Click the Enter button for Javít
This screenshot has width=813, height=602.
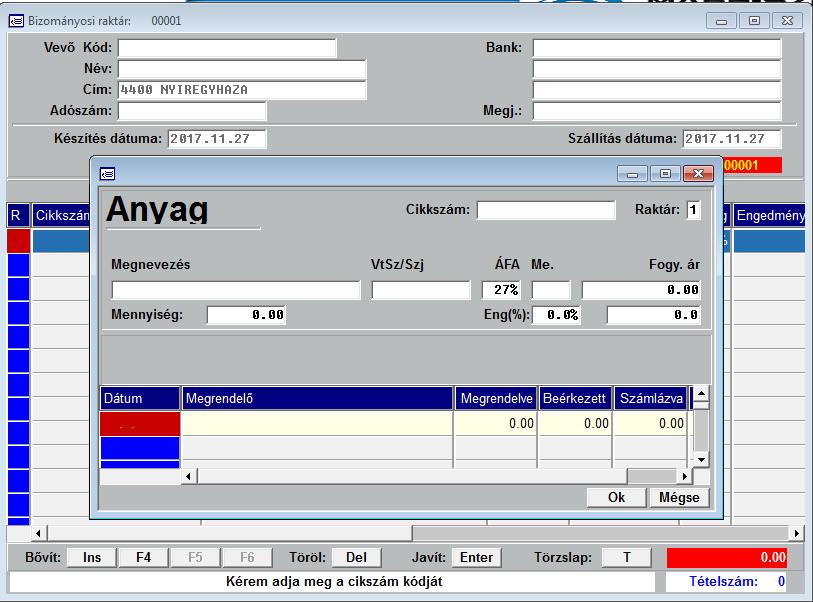tap(476, 557)
